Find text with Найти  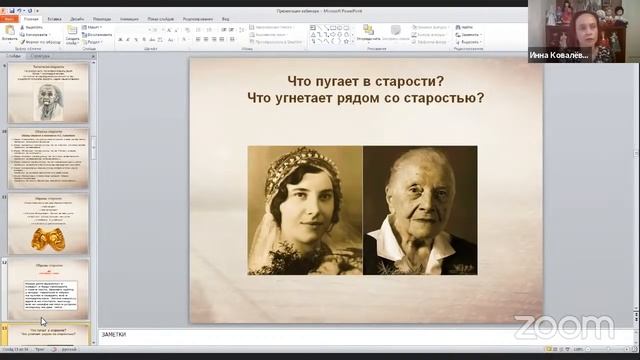(464, 27)
